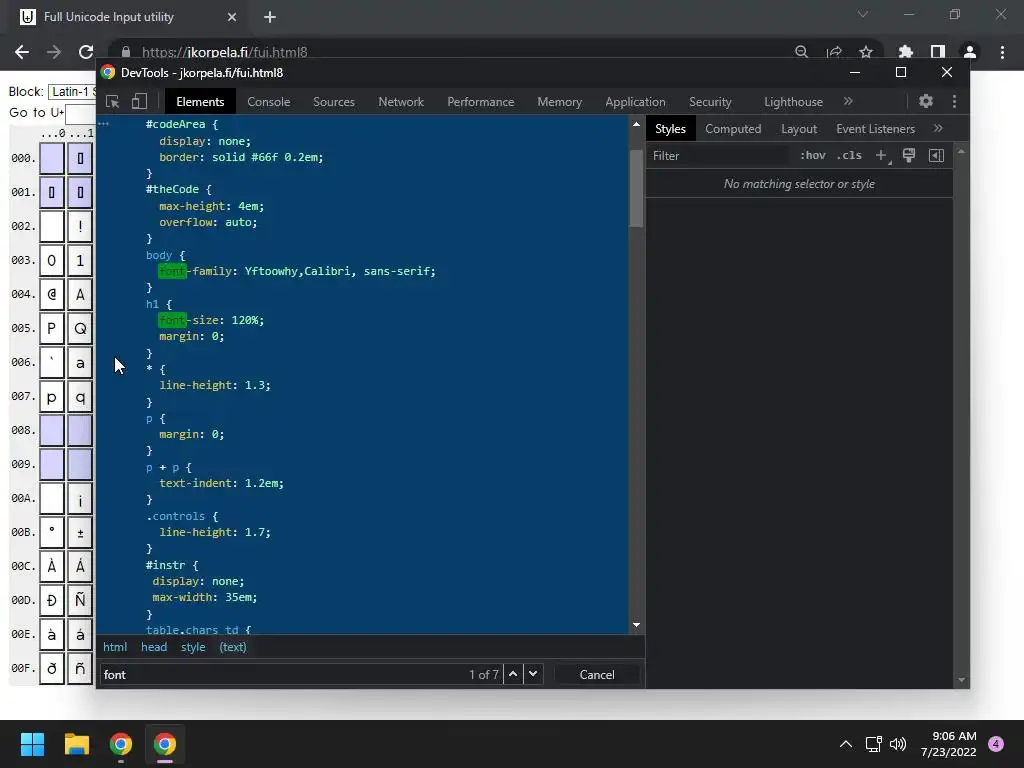This screenshot has width=1024, height=768.
Task: Click the Go to U+ input field
Action: [x=80, y=113]
